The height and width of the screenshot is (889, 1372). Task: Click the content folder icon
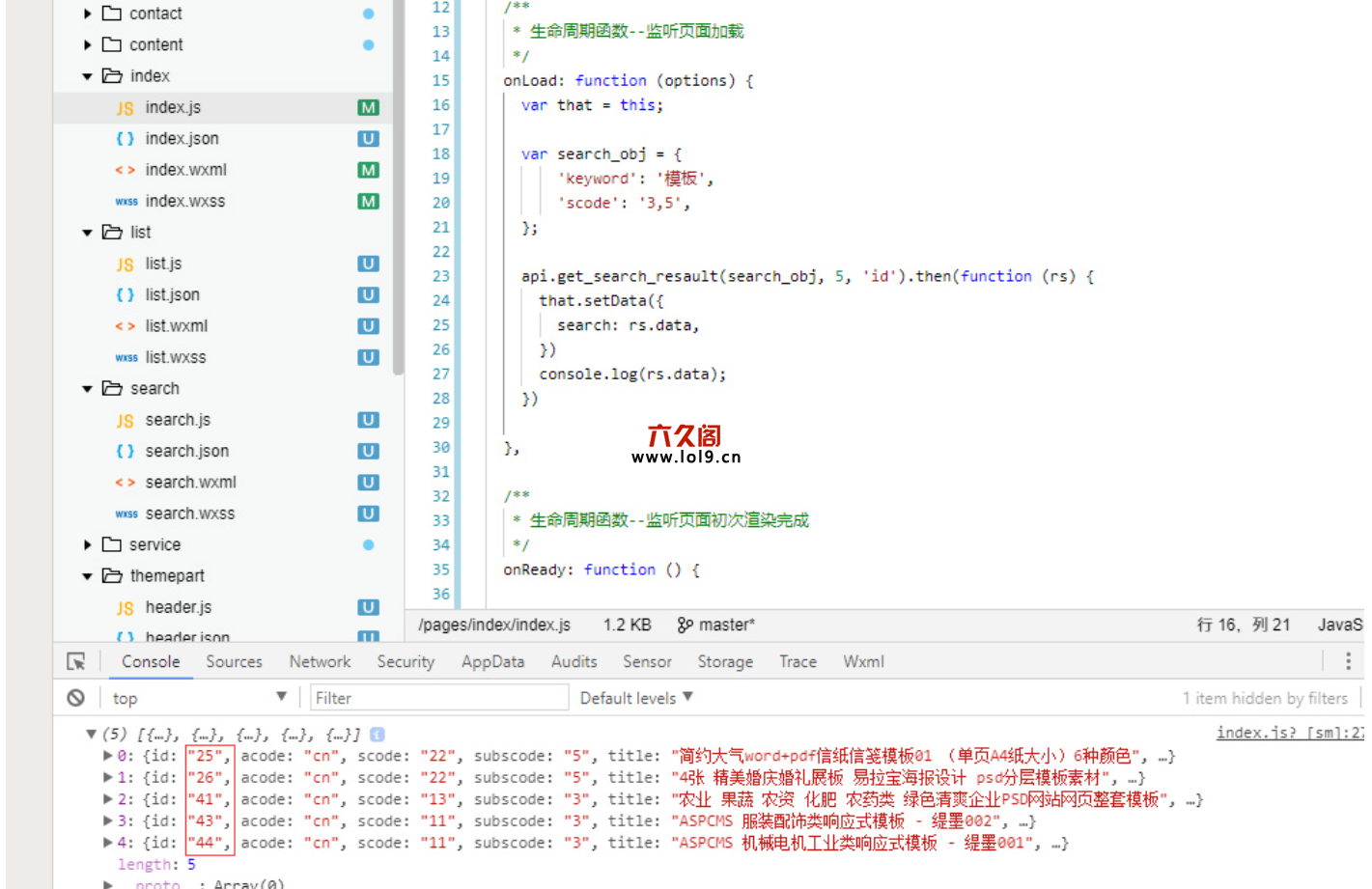click(x=112, y=44)
